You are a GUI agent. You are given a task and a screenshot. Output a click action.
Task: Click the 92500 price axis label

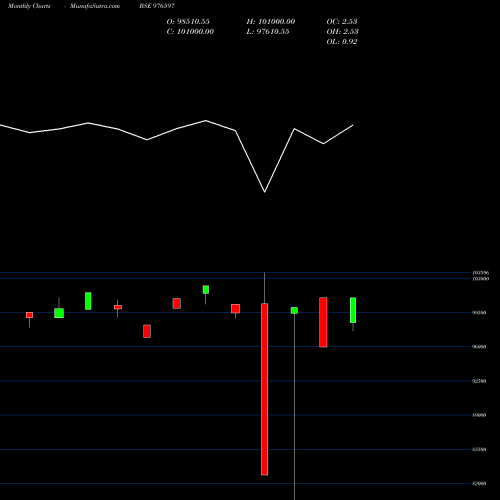(479, 381)
